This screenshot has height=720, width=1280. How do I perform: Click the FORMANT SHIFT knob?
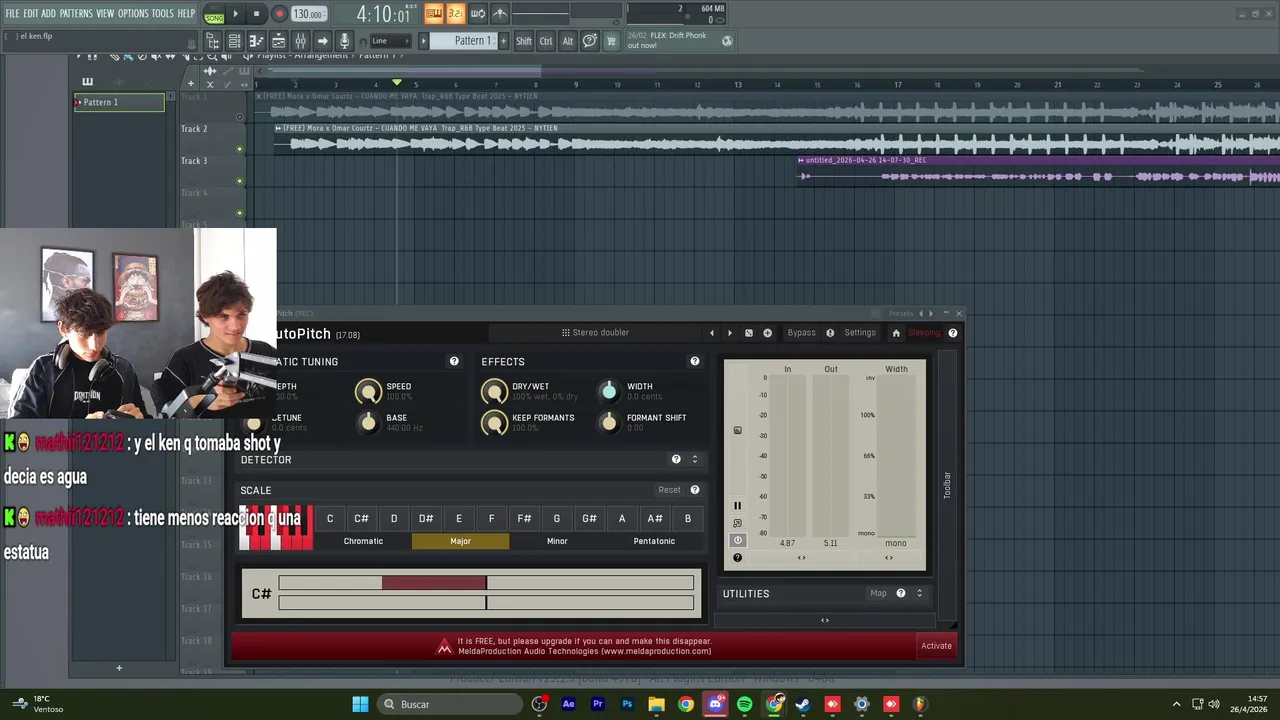[x=609, y=423]
